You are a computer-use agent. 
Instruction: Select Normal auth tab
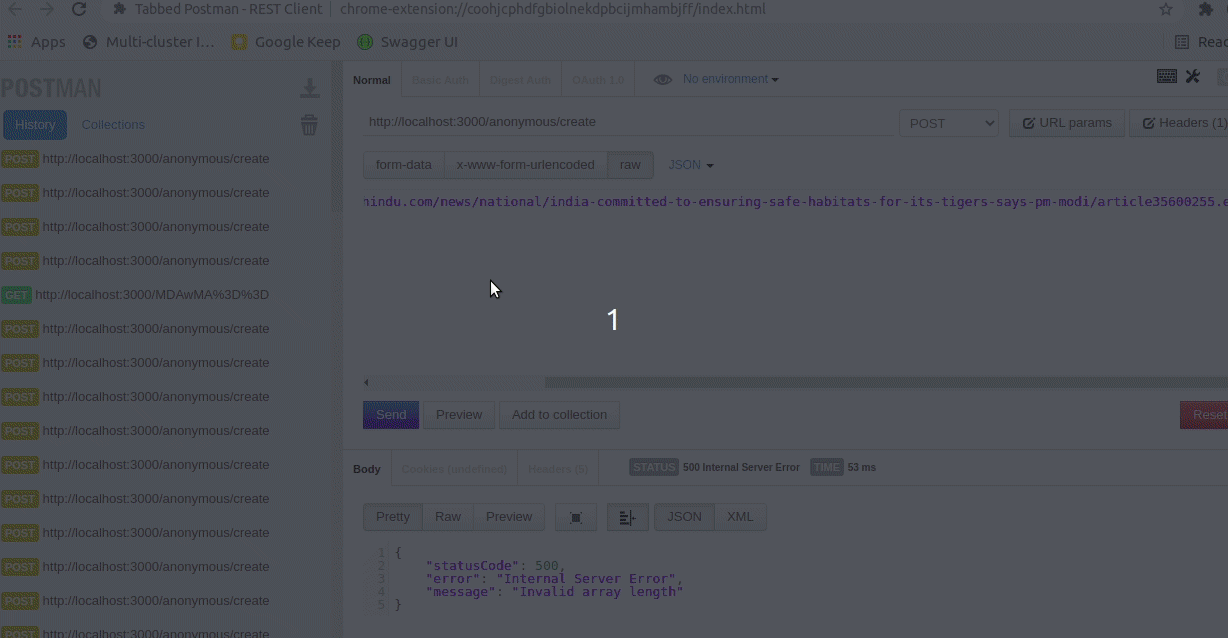tap(372, 80)
